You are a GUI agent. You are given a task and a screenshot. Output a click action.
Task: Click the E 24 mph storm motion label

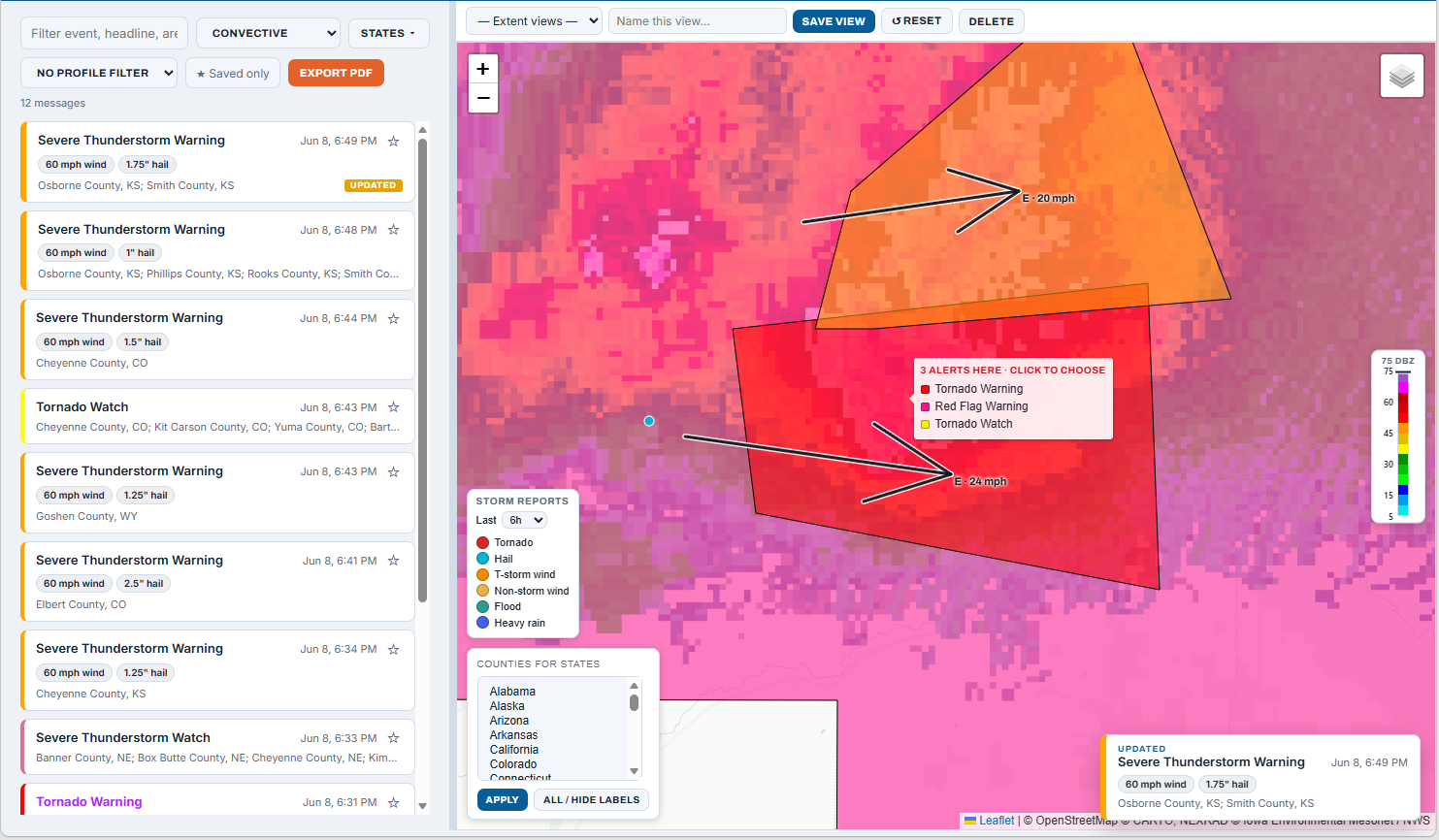click(980, 481)
